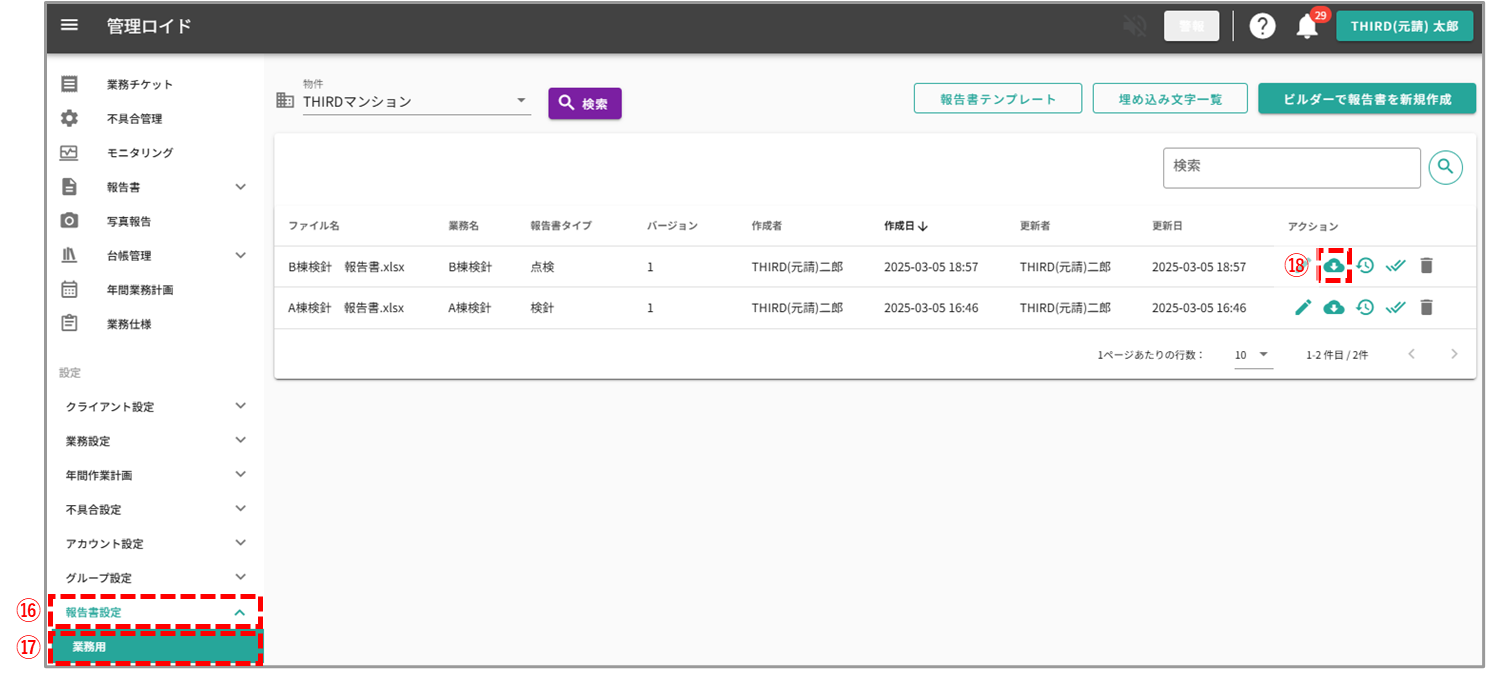Go to the previous table page
Screen dimensions: 1486x679
click(x=1412, y=354)
